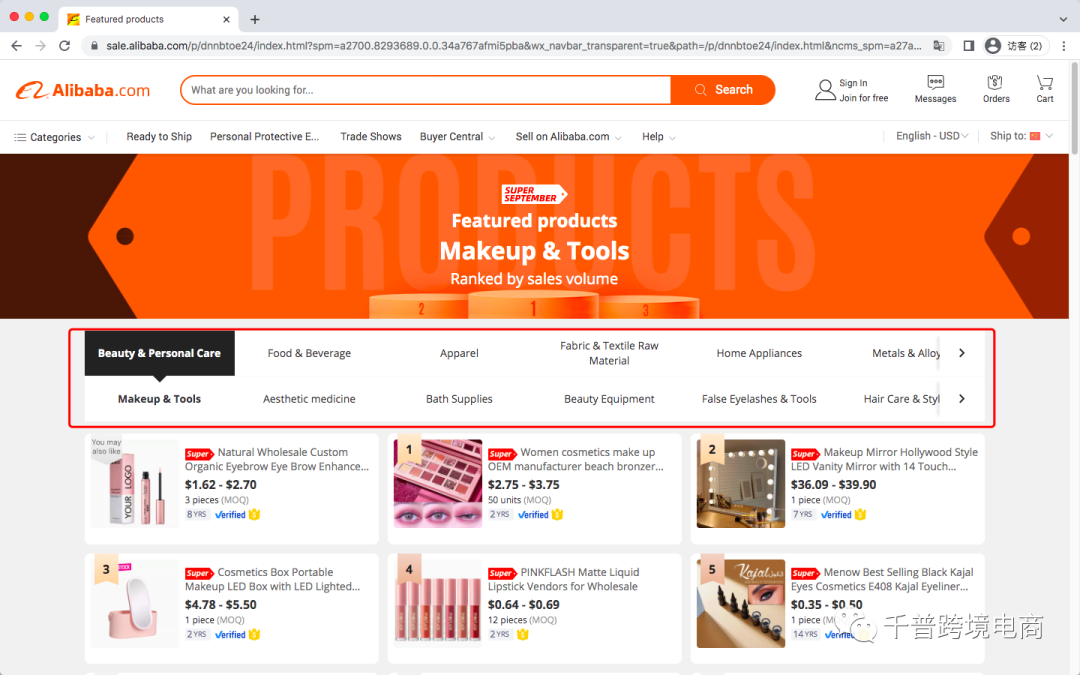Click the browser translate page icon
Image resolution: width=1080 pixels, height=675 pixels.
(939, 45)
